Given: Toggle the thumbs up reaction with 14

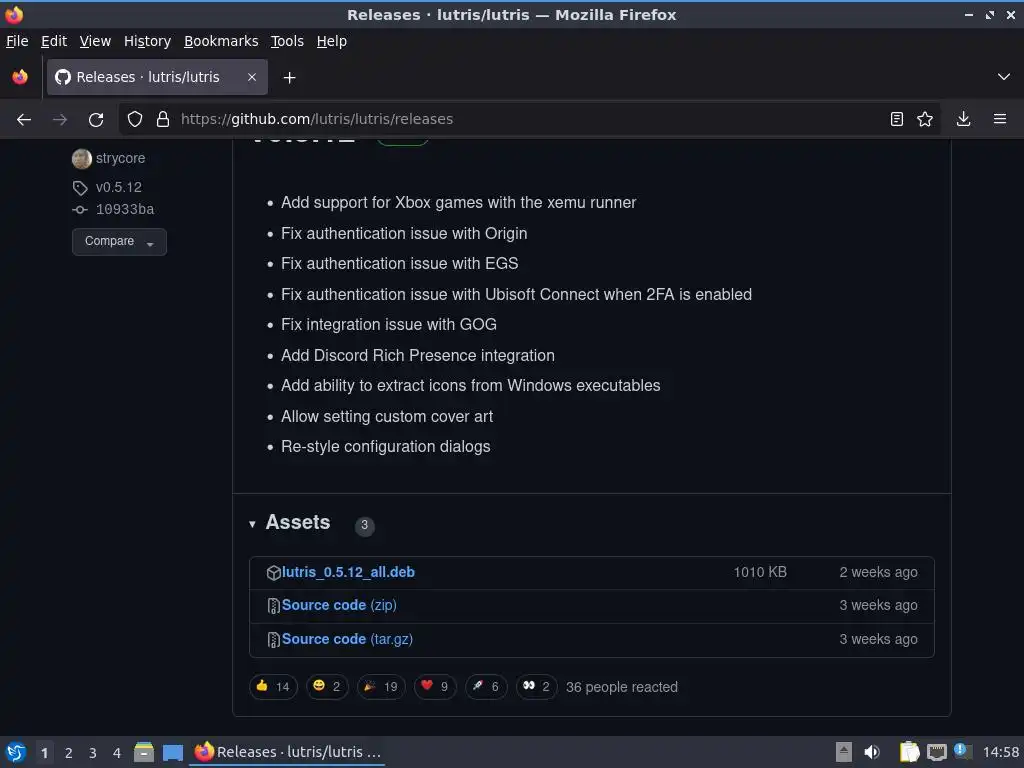Looking at the screenshot, I should pyautogui.click(x=274, y=686).
